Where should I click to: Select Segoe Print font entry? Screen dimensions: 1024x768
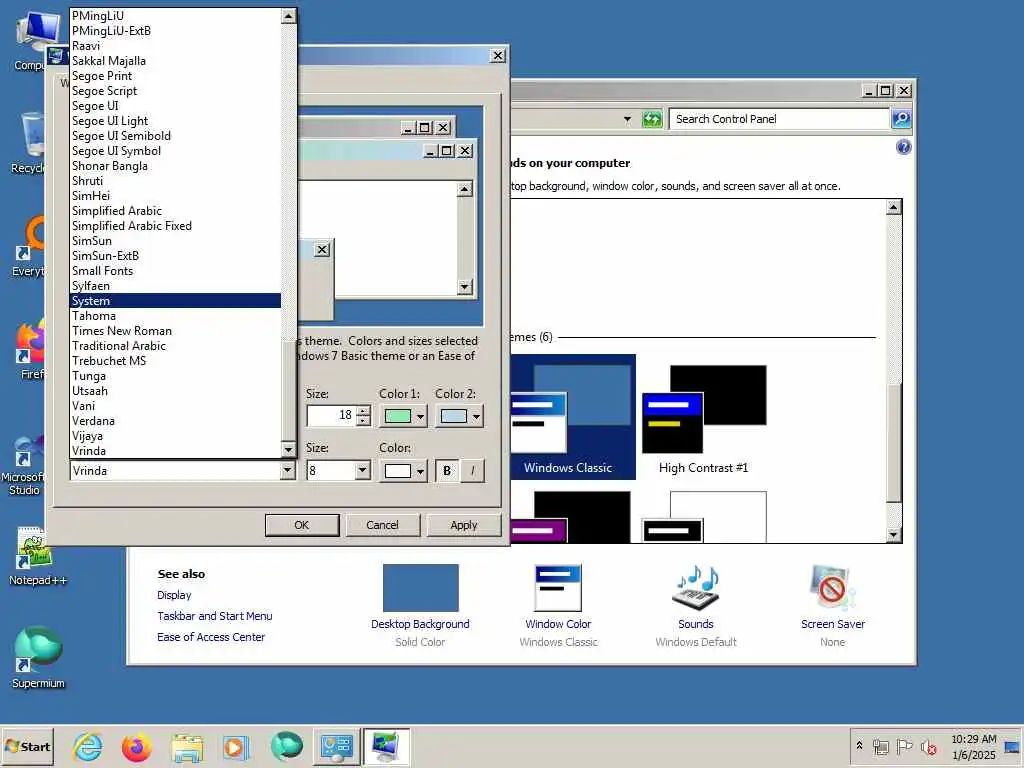tap(175, 76)
